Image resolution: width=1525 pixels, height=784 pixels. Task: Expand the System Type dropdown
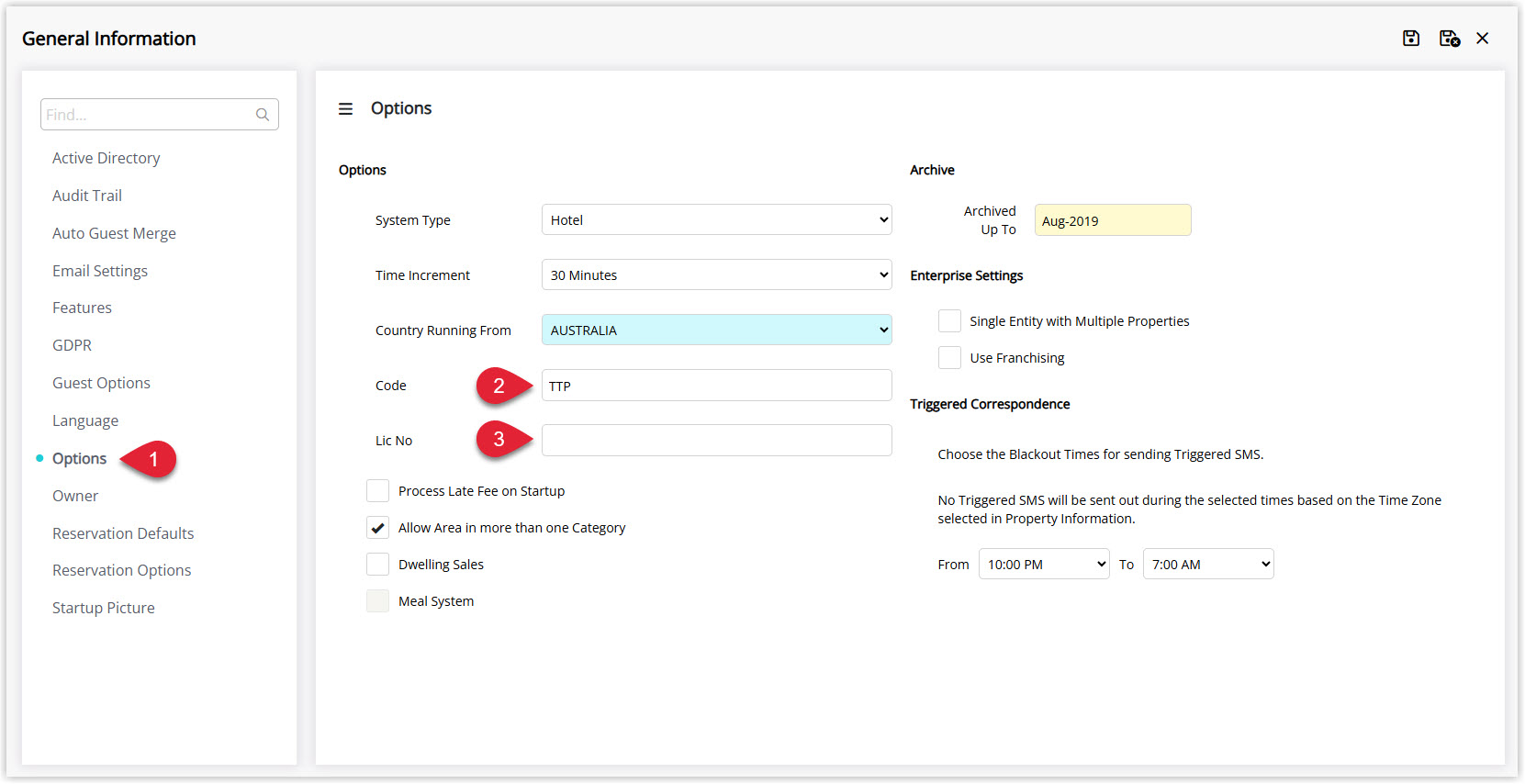716,219
